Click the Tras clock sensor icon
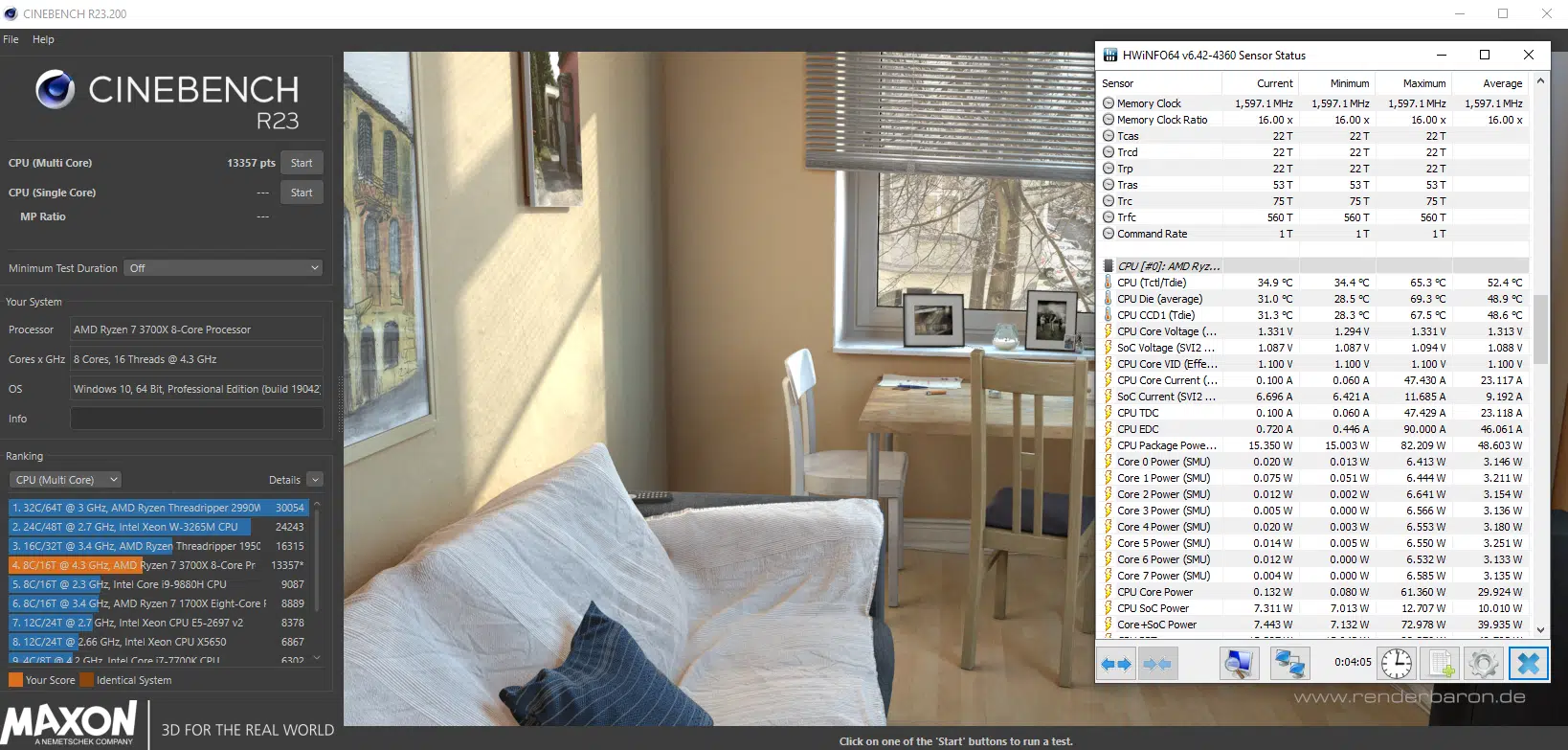The height and width of the screenshot is (750, 1568). pos(1109,185)
